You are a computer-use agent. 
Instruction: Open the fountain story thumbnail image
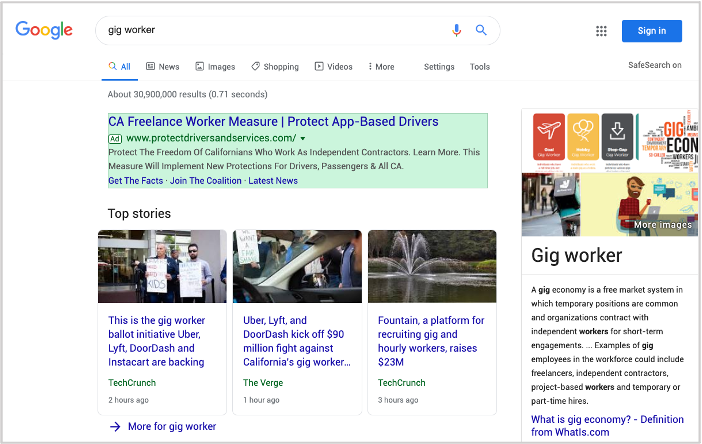coord(432,266)
